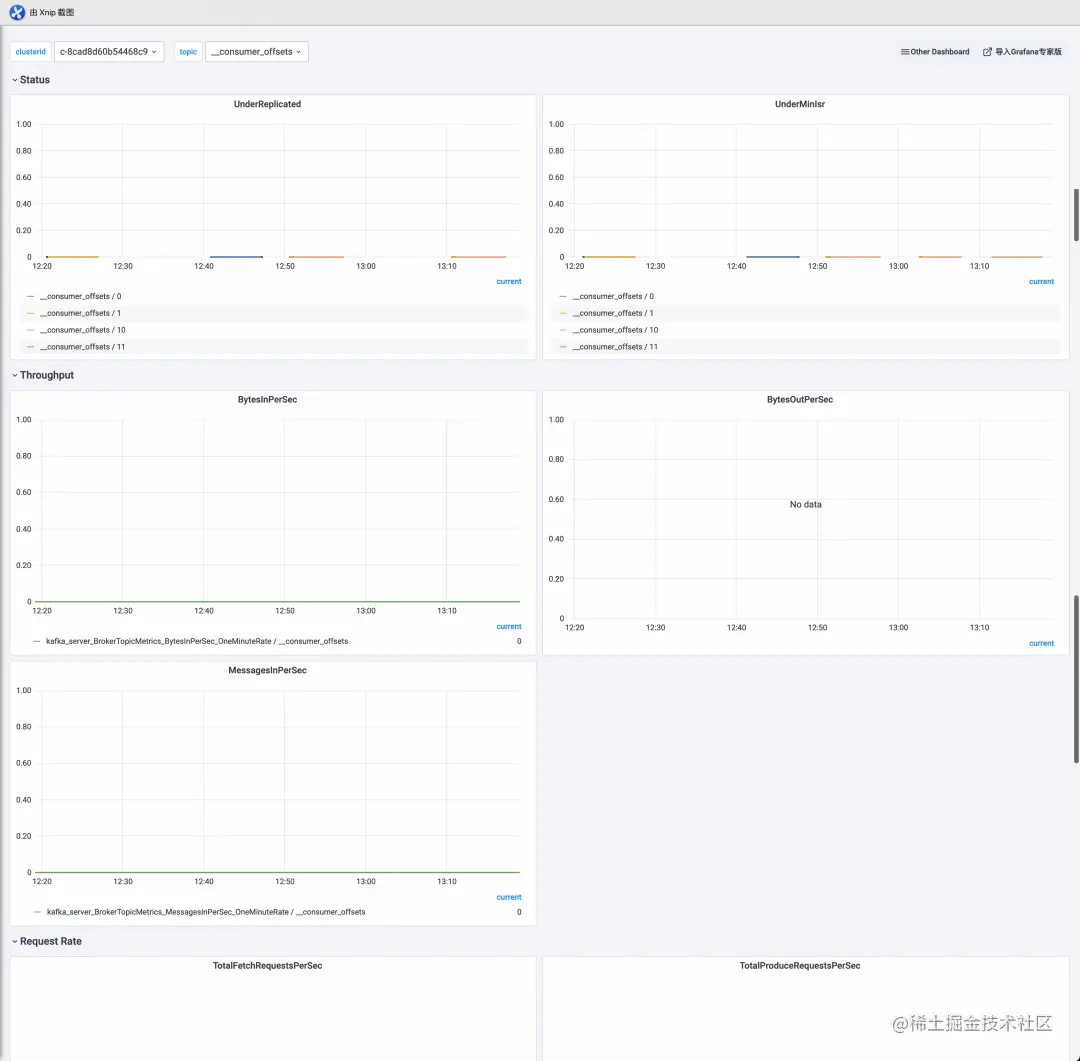Click the Xnip app icon
The width and height of the screenshot is (1080, 1061).
tap(17, 12)
